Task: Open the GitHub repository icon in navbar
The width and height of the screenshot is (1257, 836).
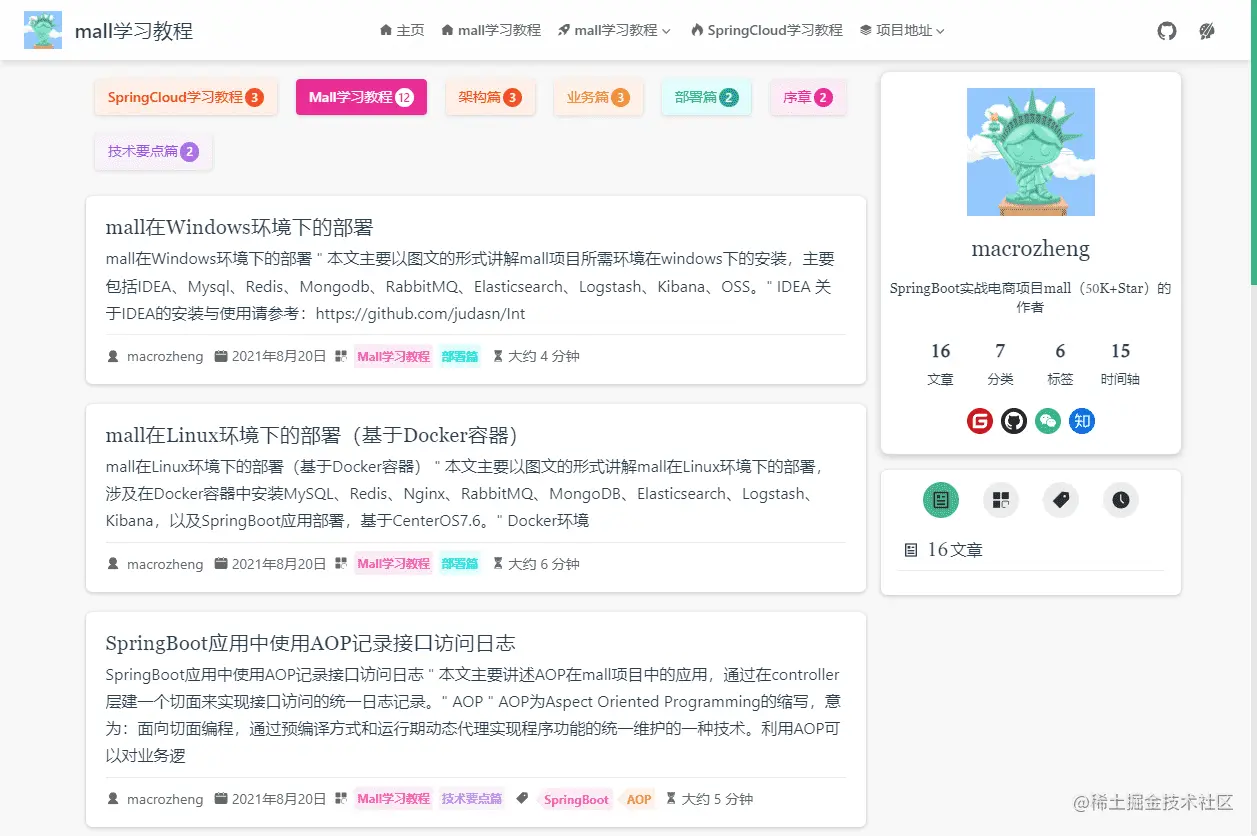Action: coord(1167,31)
